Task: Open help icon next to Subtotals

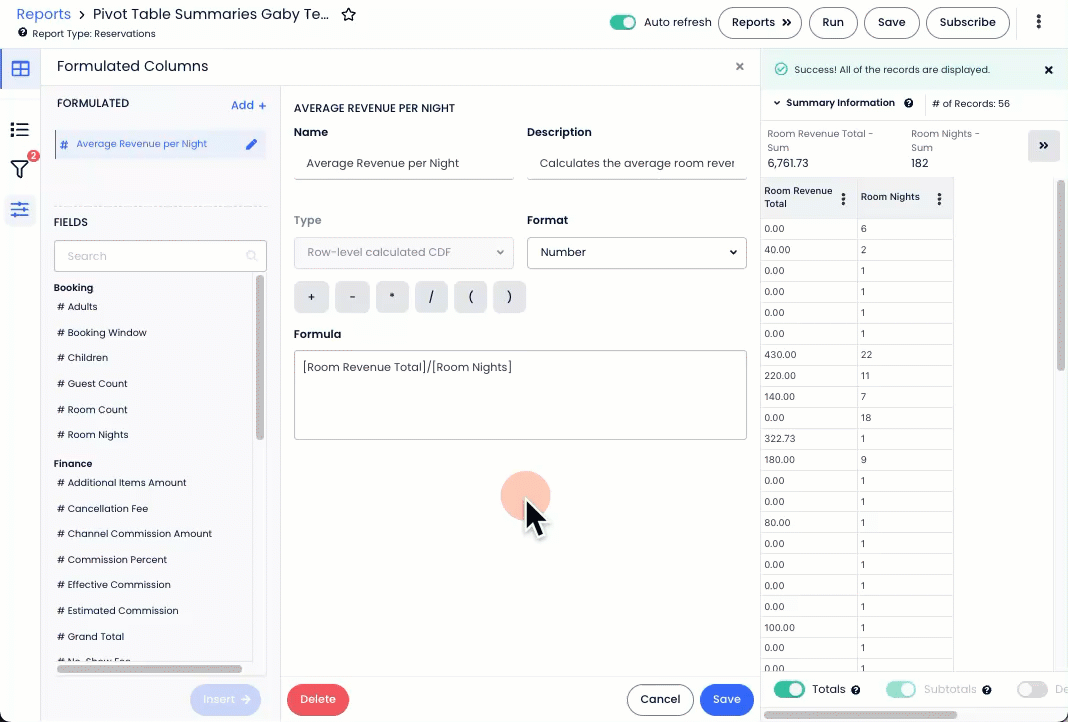Action: 986,690
